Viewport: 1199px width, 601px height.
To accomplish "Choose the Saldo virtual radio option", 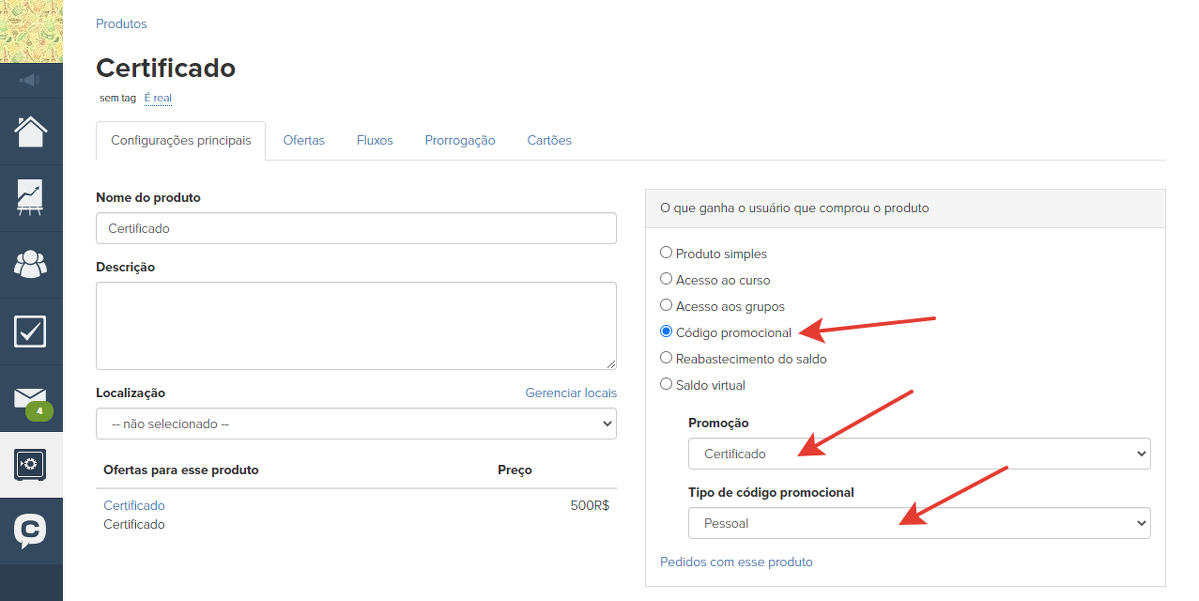I will pyautogui.click(x=667, y=384).
